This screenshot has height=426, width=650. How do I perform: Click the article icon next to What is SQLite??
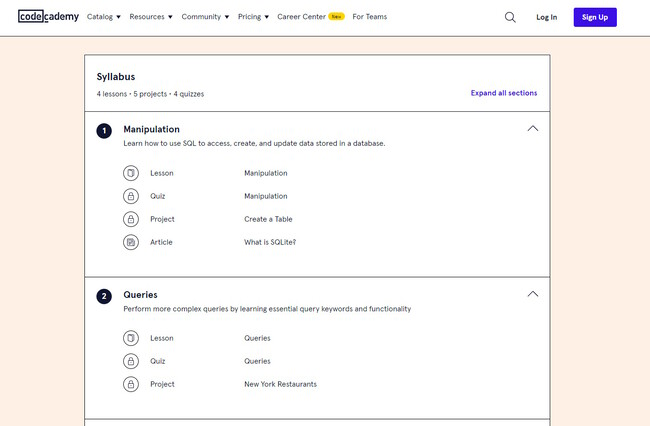click(131, 242)
